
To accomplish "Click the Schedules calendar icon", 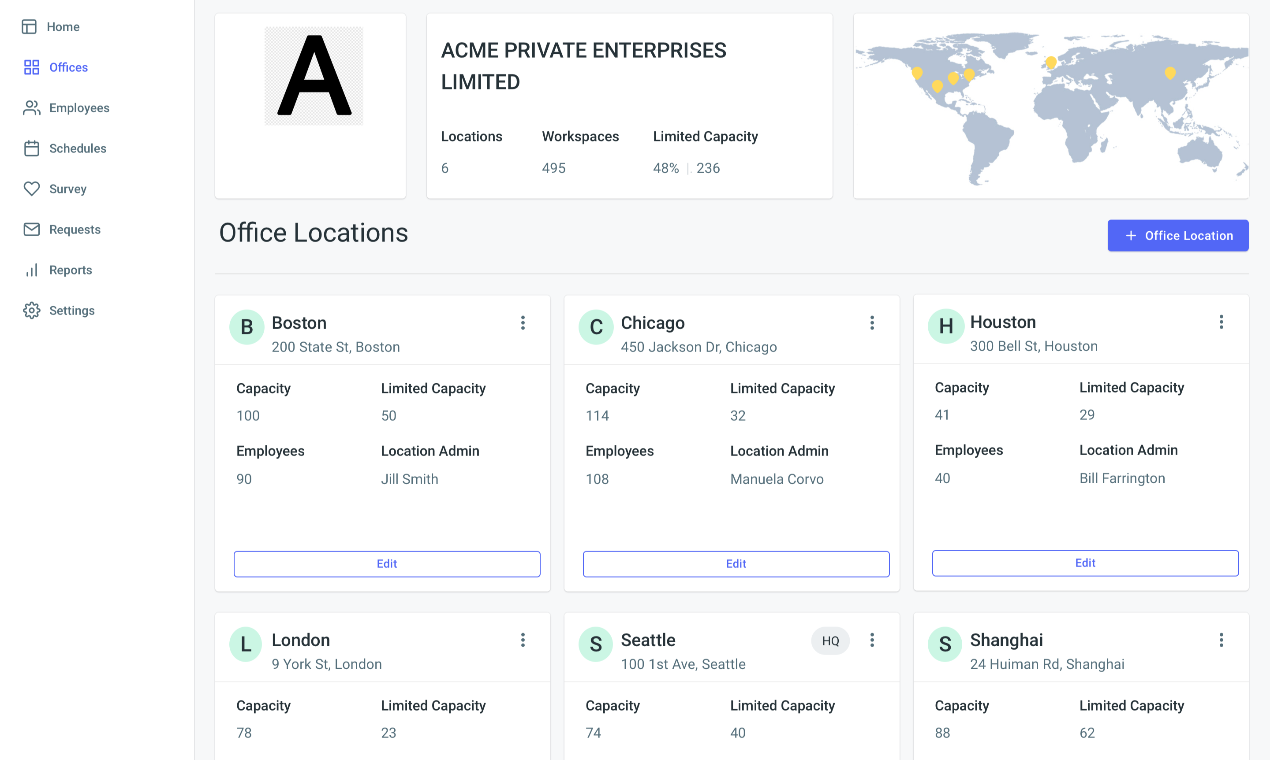I will click(31, 148).
